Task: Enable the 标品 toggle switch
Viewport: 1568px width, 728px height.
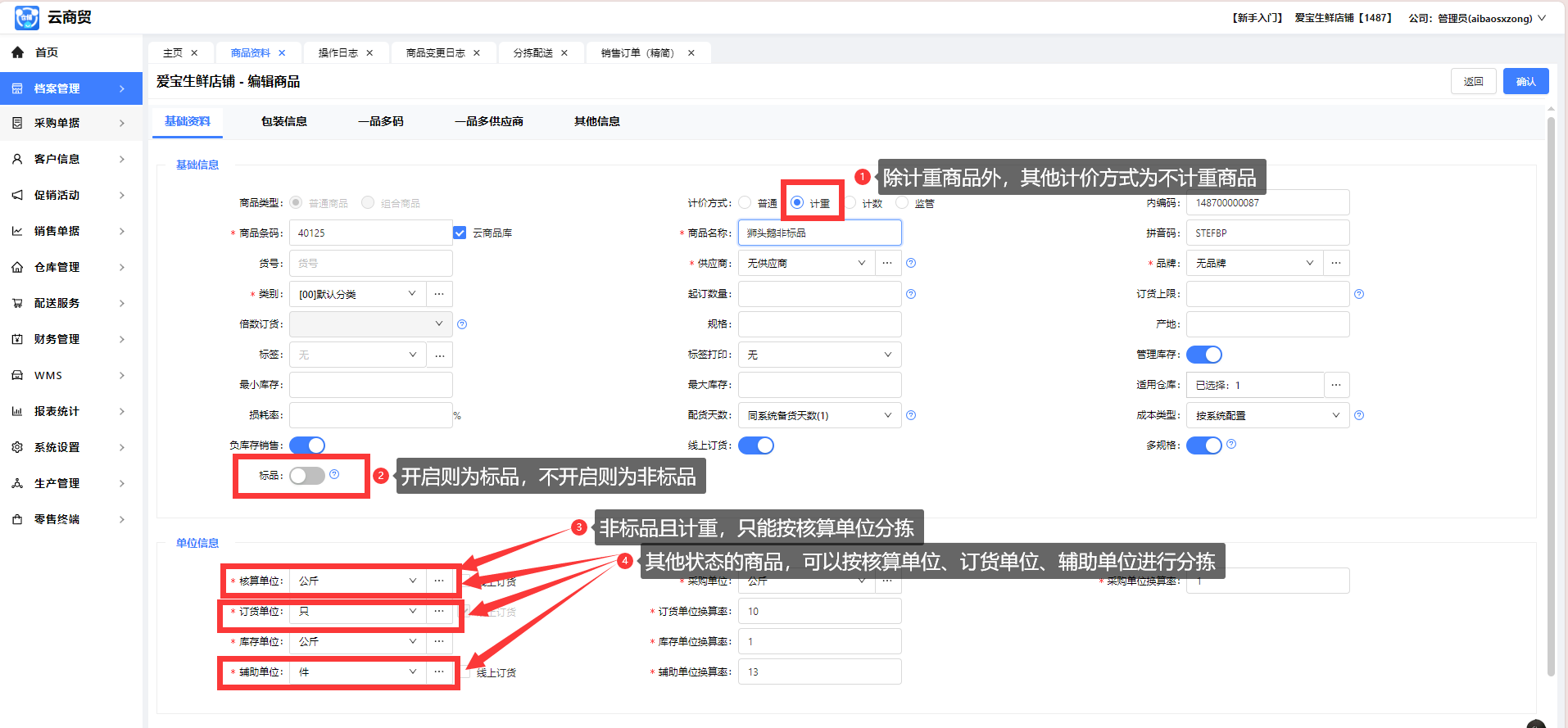Action: [x=307, y=476]
